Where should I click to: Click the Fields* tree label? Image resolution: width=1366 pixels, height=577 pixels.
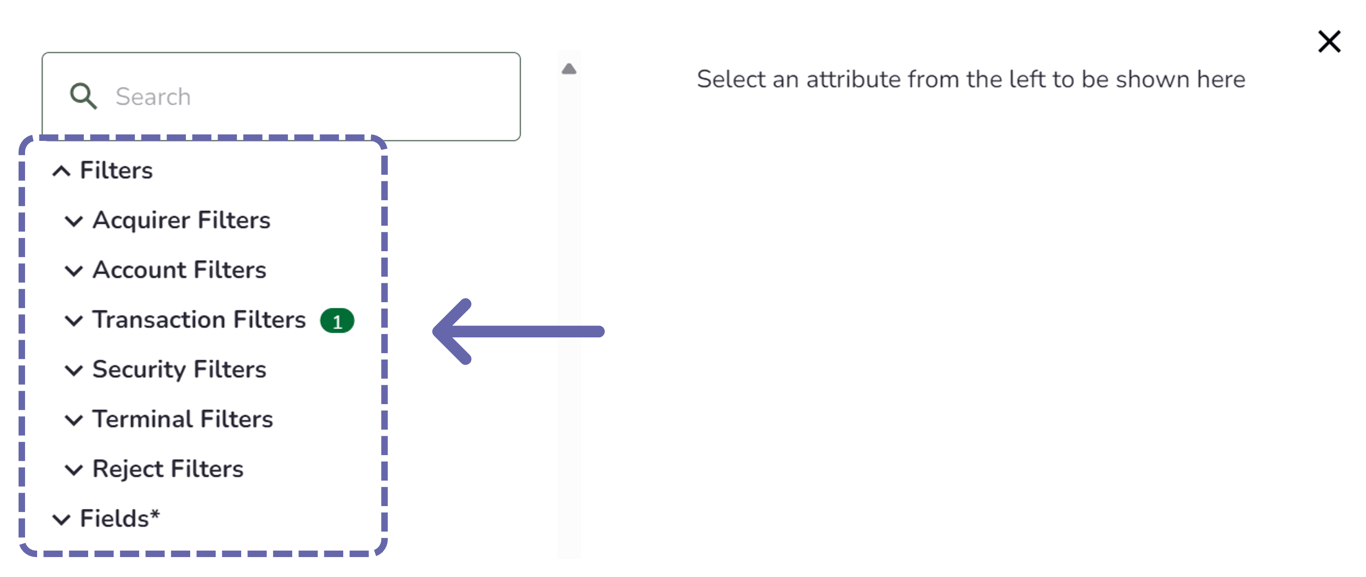point(120,519)
